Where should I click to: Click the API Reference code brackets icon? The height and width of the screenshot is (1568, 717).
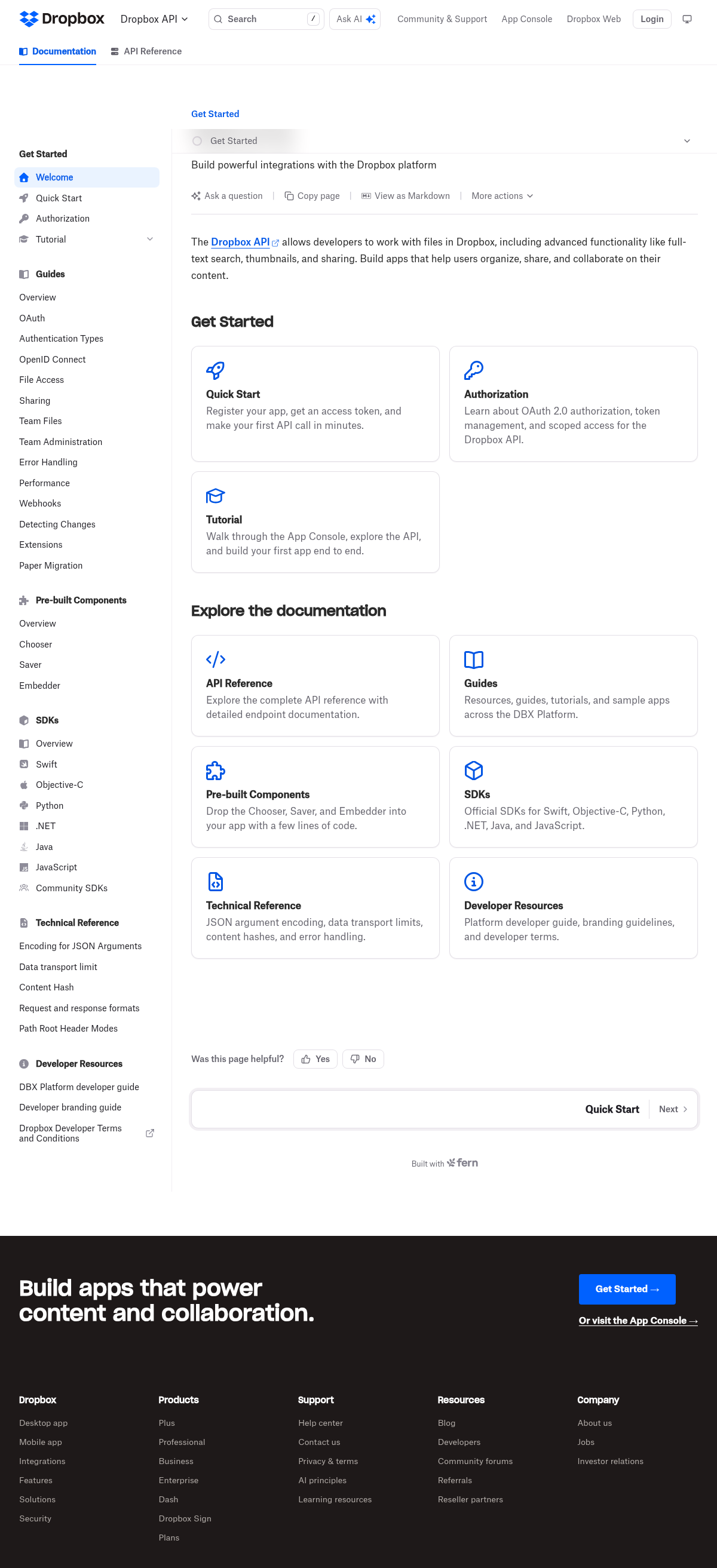click(216, 659)
